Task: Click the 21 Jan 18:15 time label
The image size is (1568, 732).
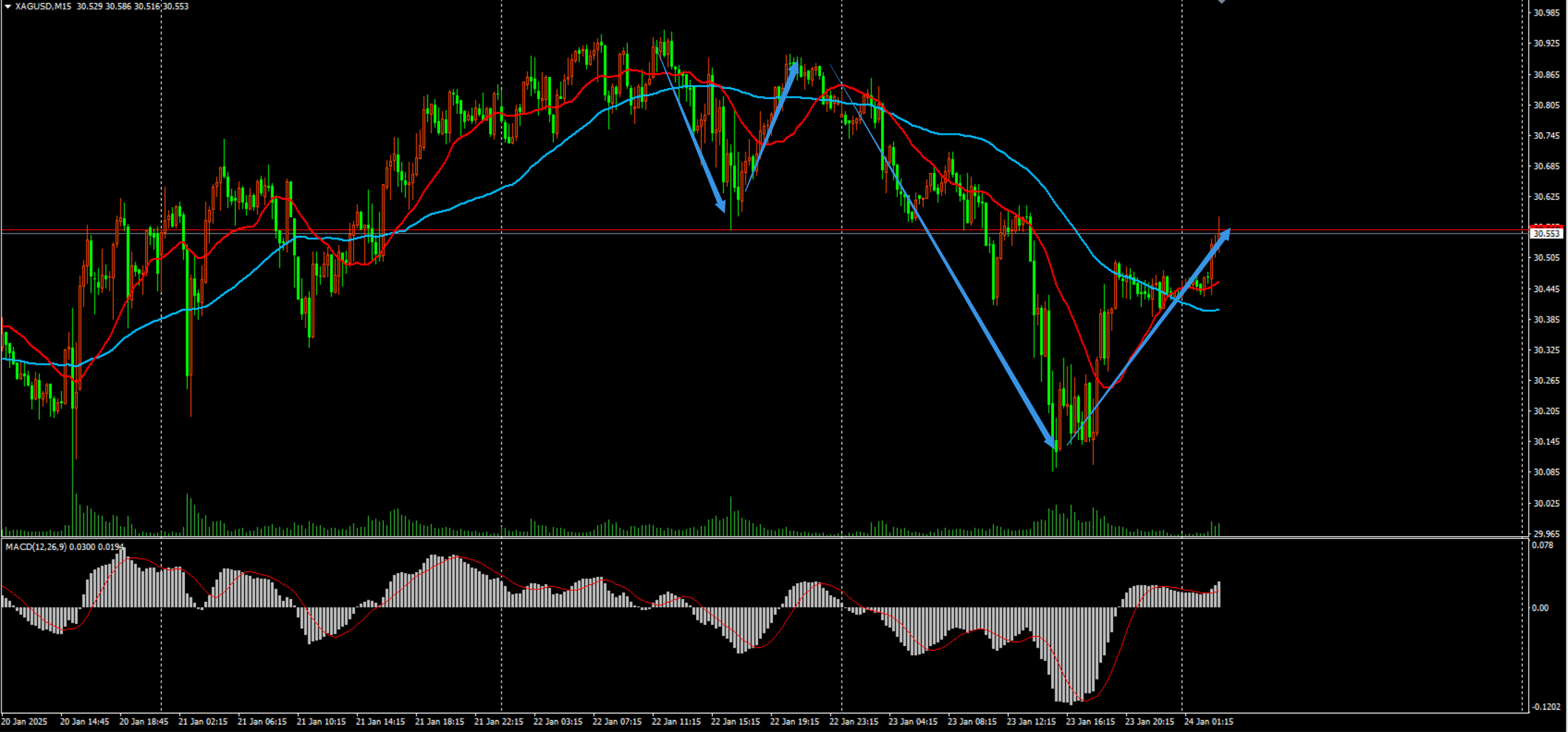Action: [439, 721]
